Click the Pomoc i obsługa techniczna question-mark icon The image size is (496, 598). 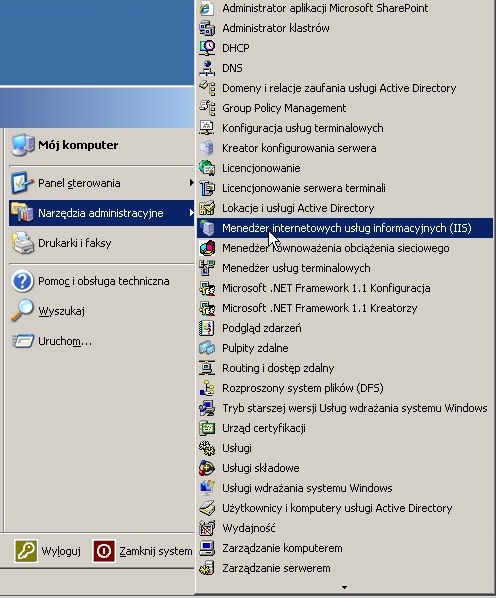[x=23, y=281]
